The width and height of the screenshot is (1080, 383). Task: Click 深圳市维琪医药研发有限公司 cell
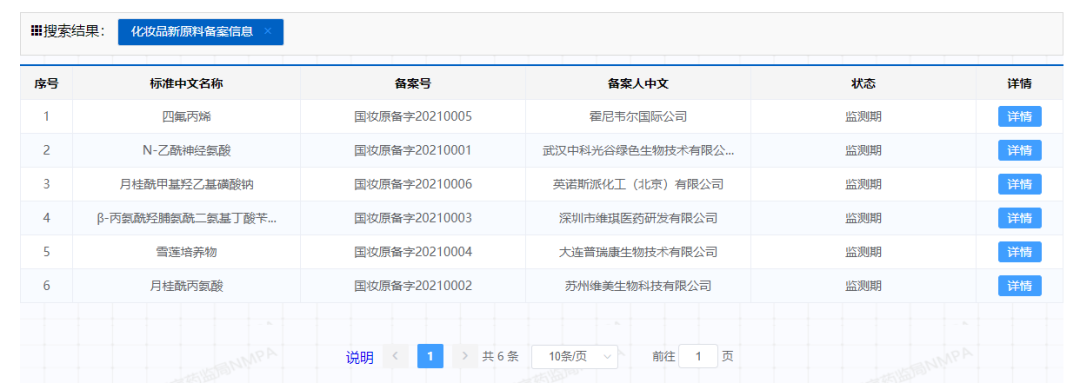click(638, 218)
